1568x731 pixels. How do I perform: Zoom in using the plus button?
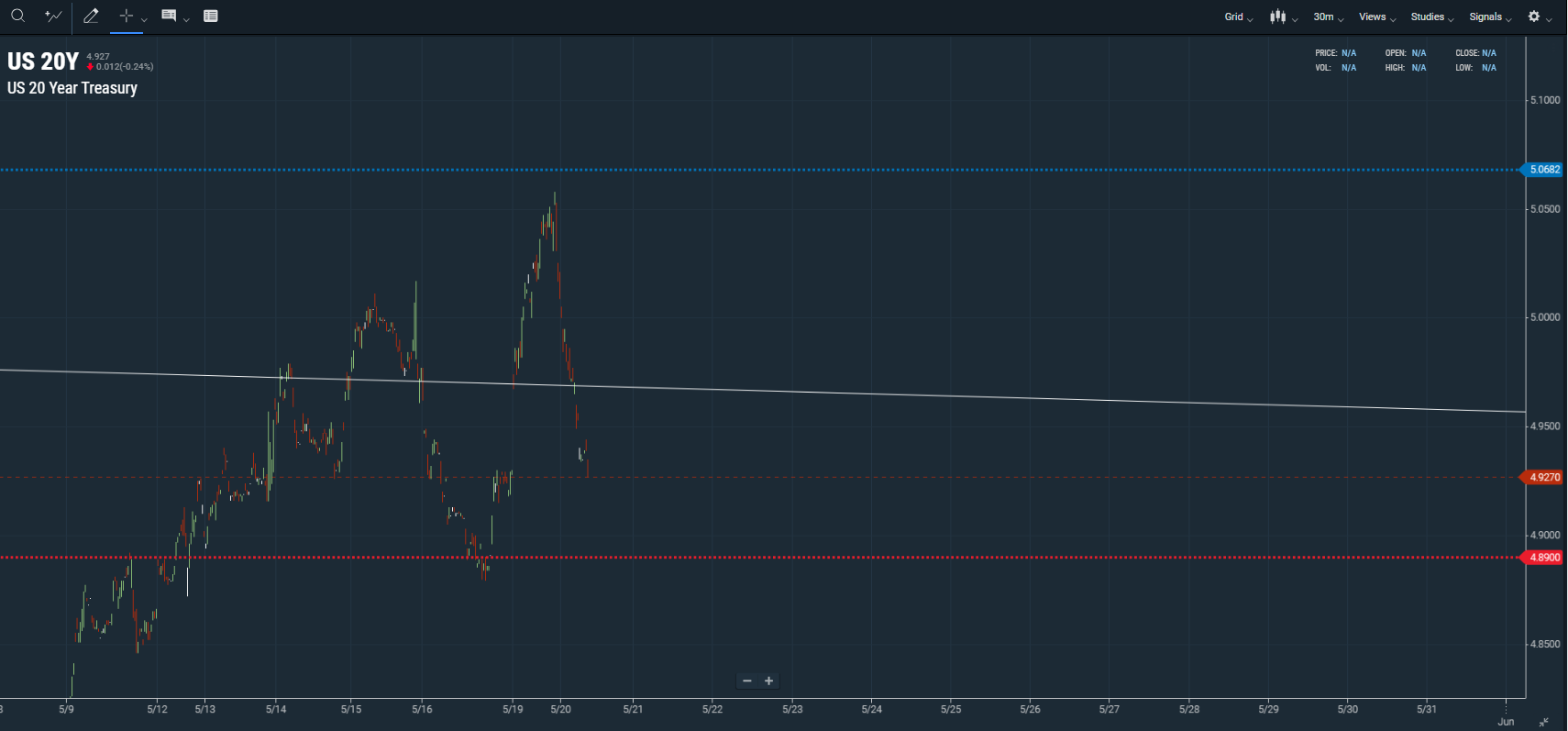769,681
